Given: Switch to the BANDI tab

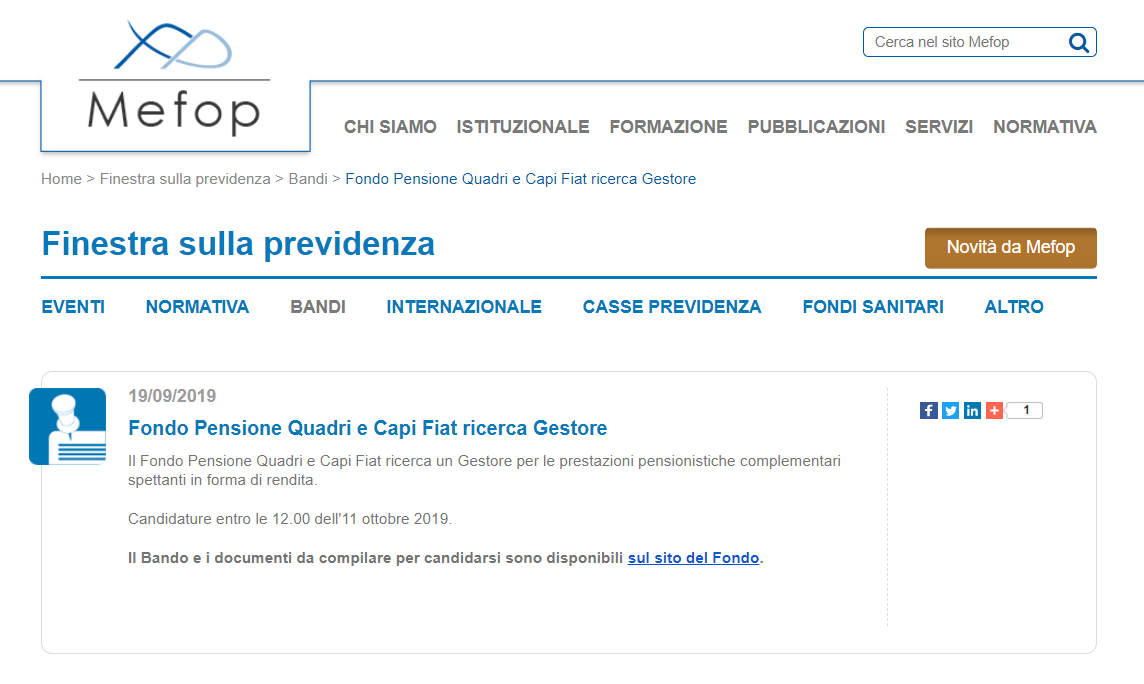Looking at the screenshot, I should point(318,307).
